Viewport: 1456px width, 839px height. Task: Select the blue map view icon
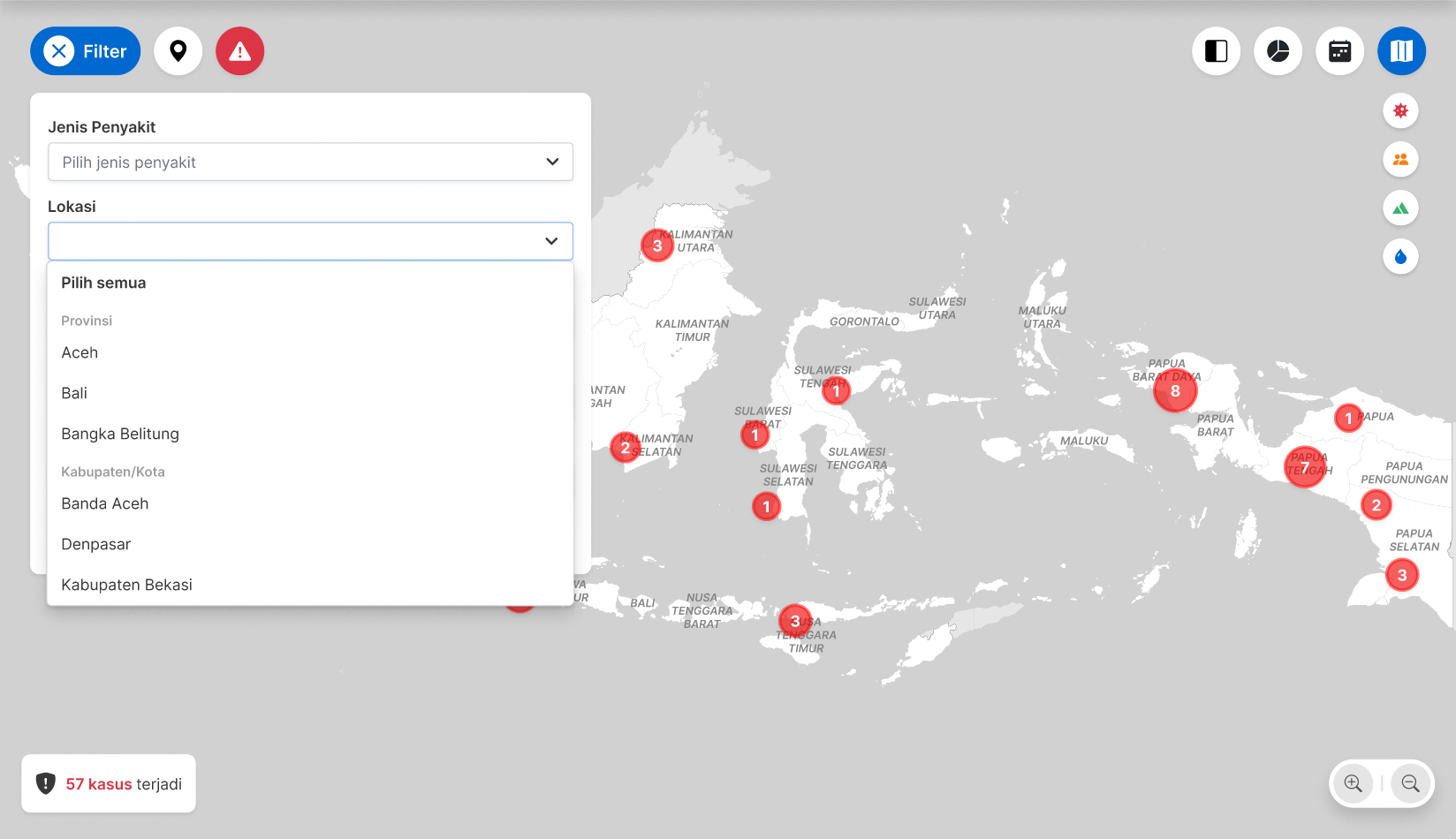pos(1401,51)
